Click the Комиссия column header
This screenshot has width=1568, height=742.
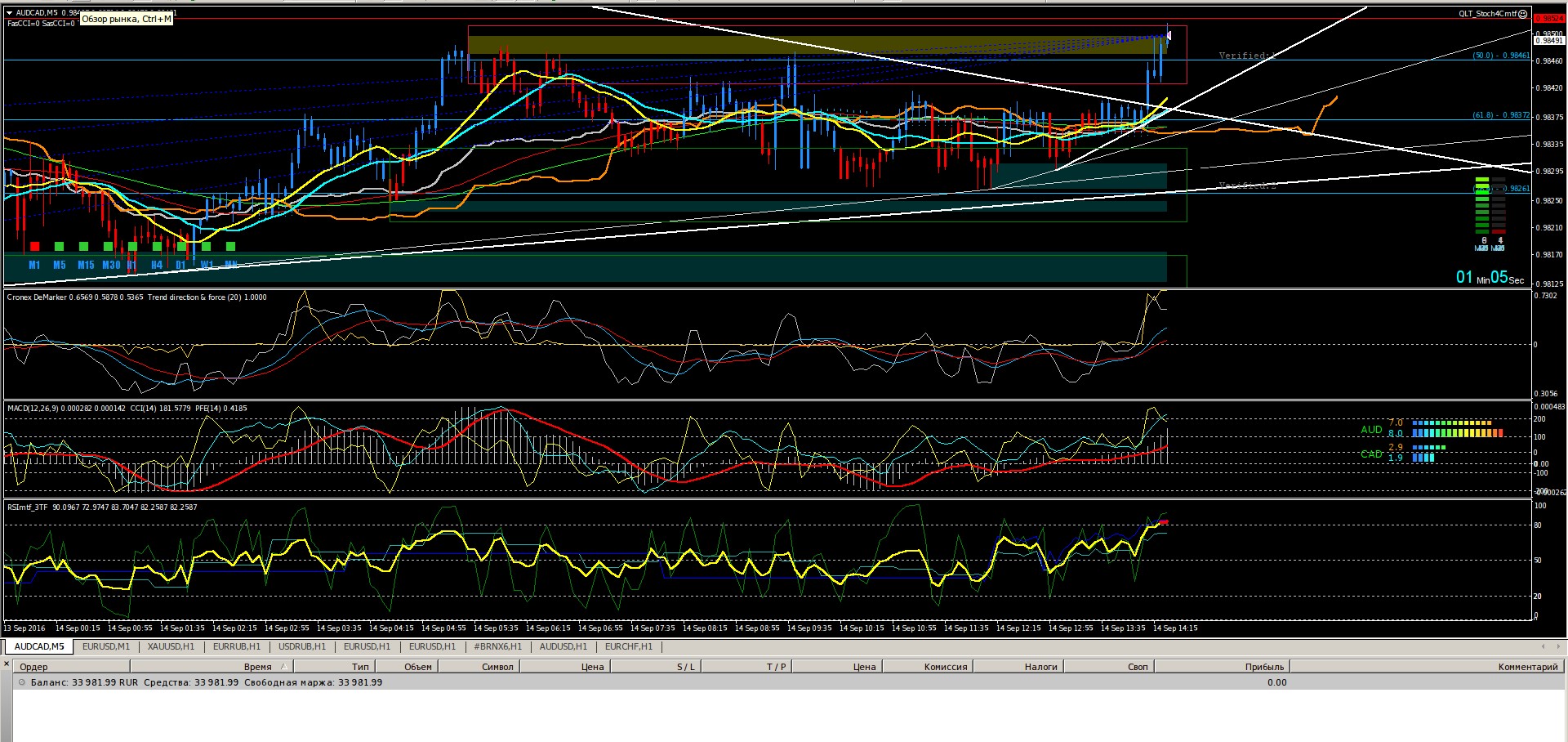pyautogui.click(x=928, y=667)
